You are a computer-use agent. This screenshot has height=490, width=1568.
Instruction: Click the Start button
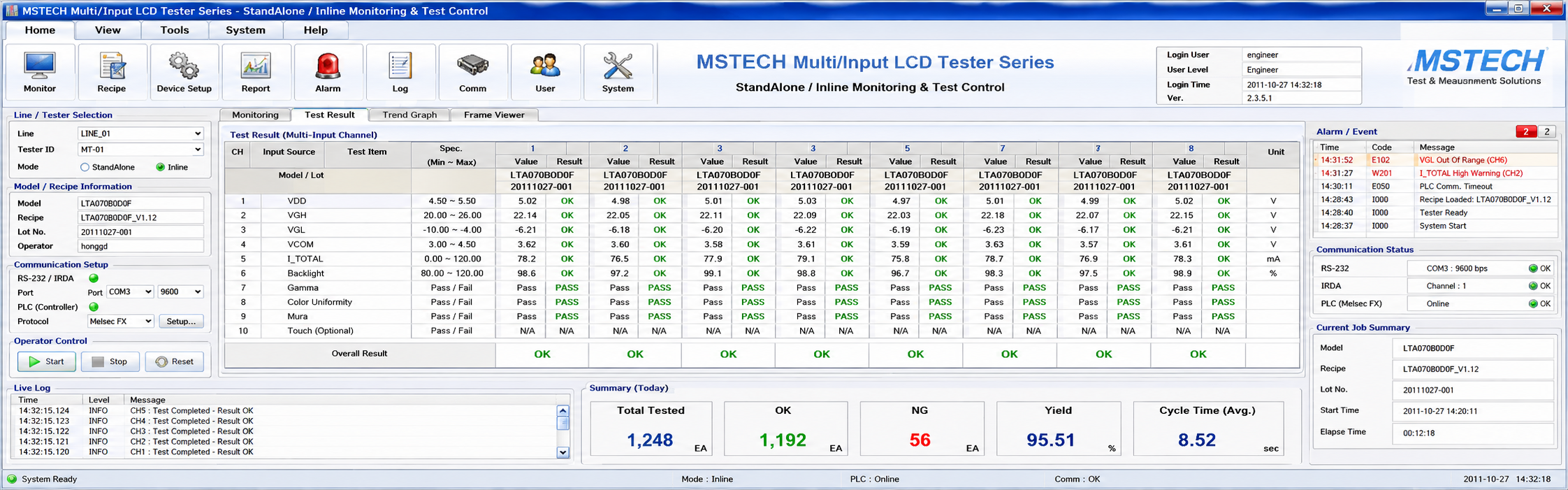pyautogui.click(x=47, y=362)
